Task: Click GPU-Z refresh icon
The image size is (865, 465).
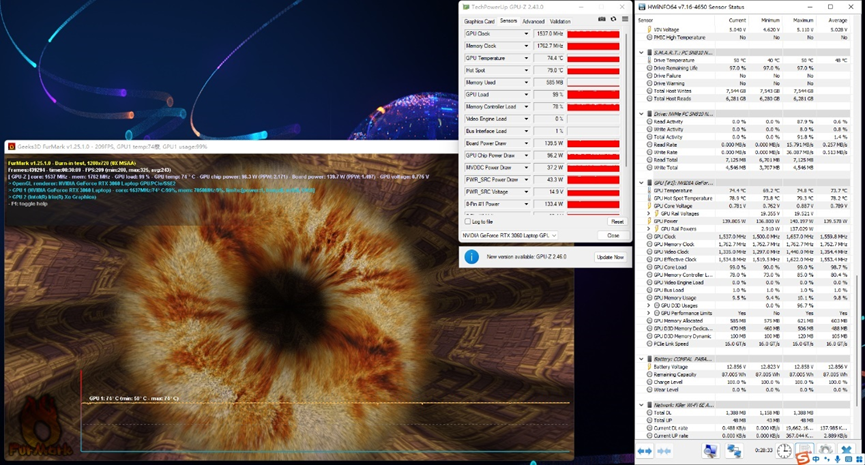Action: click(613, 20)
